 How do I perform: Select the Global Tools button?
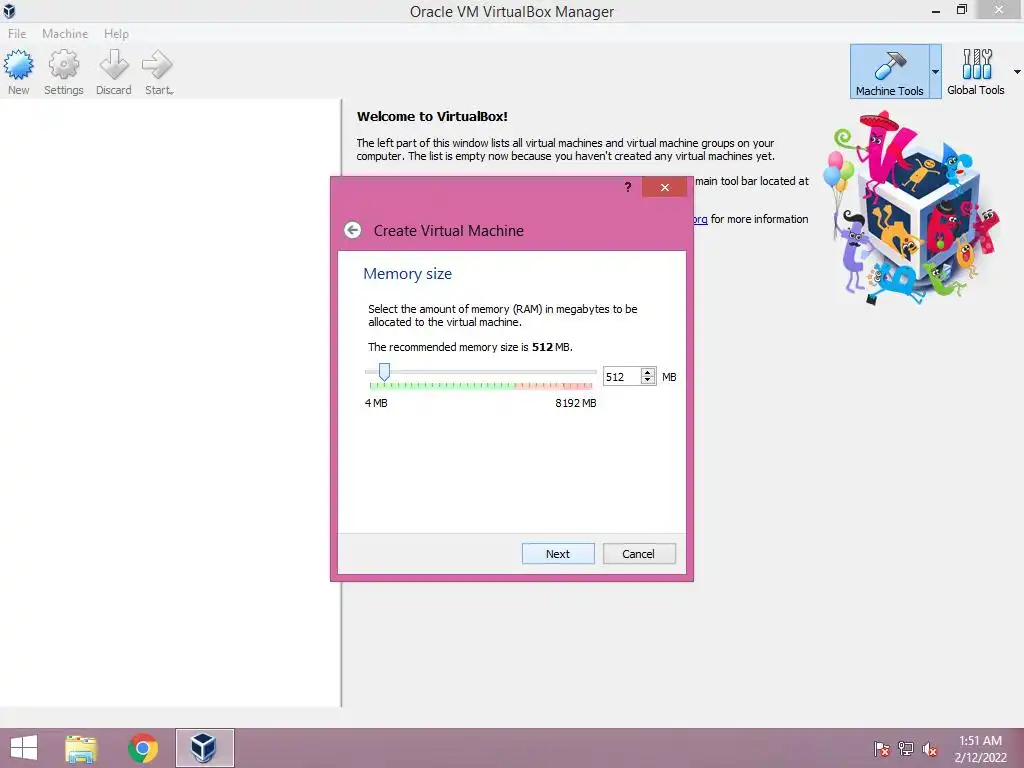976,72
